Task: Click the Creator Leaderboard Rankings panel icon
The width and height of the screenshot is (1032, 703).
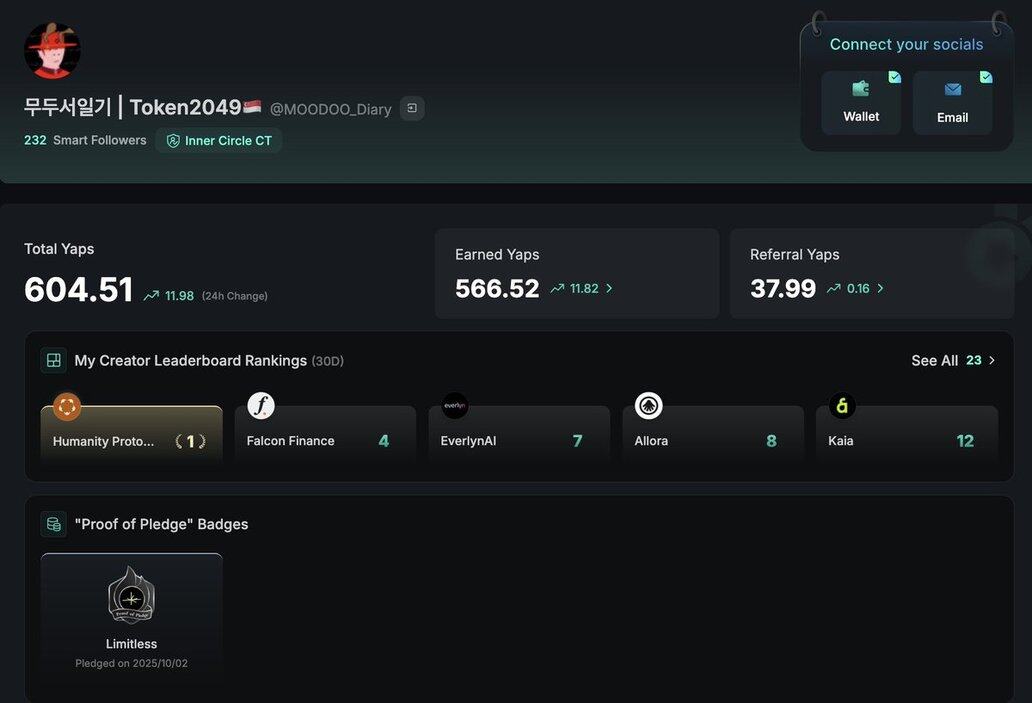Action: 54,360
